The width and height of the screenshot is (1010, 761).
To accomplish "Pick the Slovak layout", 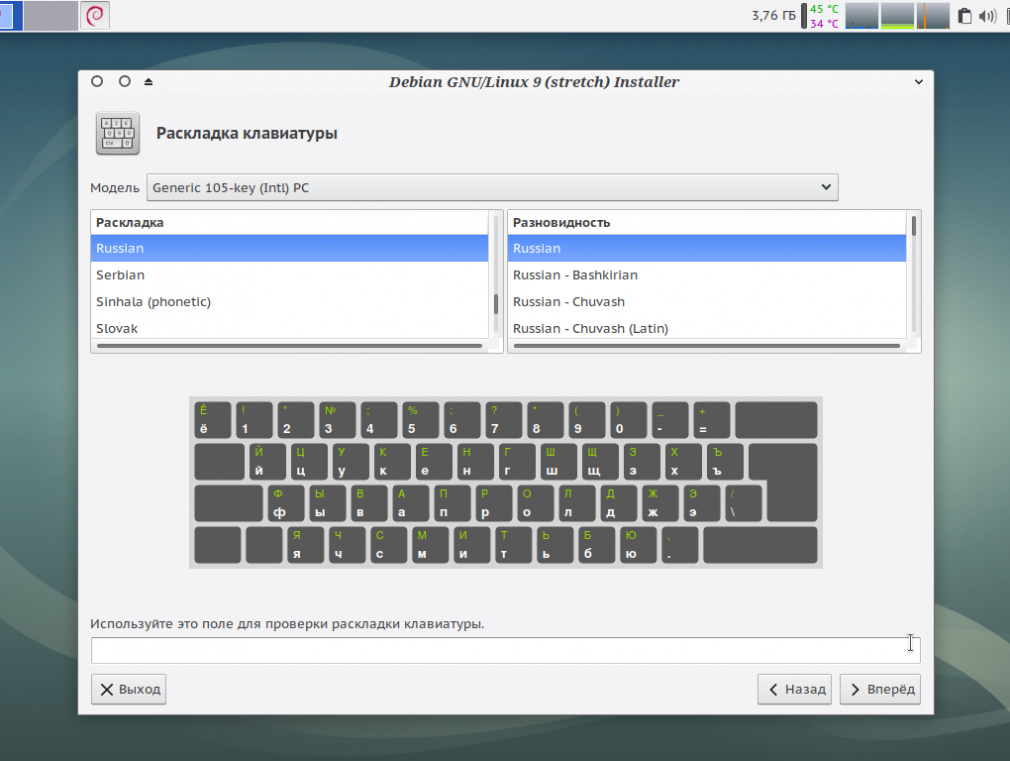I will (x=289, y=328).
